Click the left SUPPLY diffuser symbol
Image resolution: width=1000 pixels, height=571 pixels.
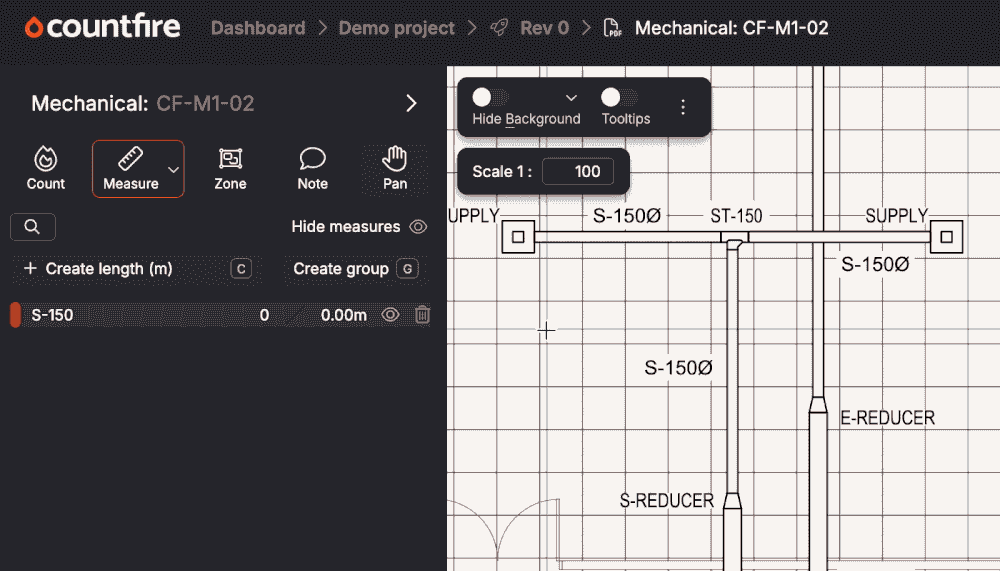518,237
